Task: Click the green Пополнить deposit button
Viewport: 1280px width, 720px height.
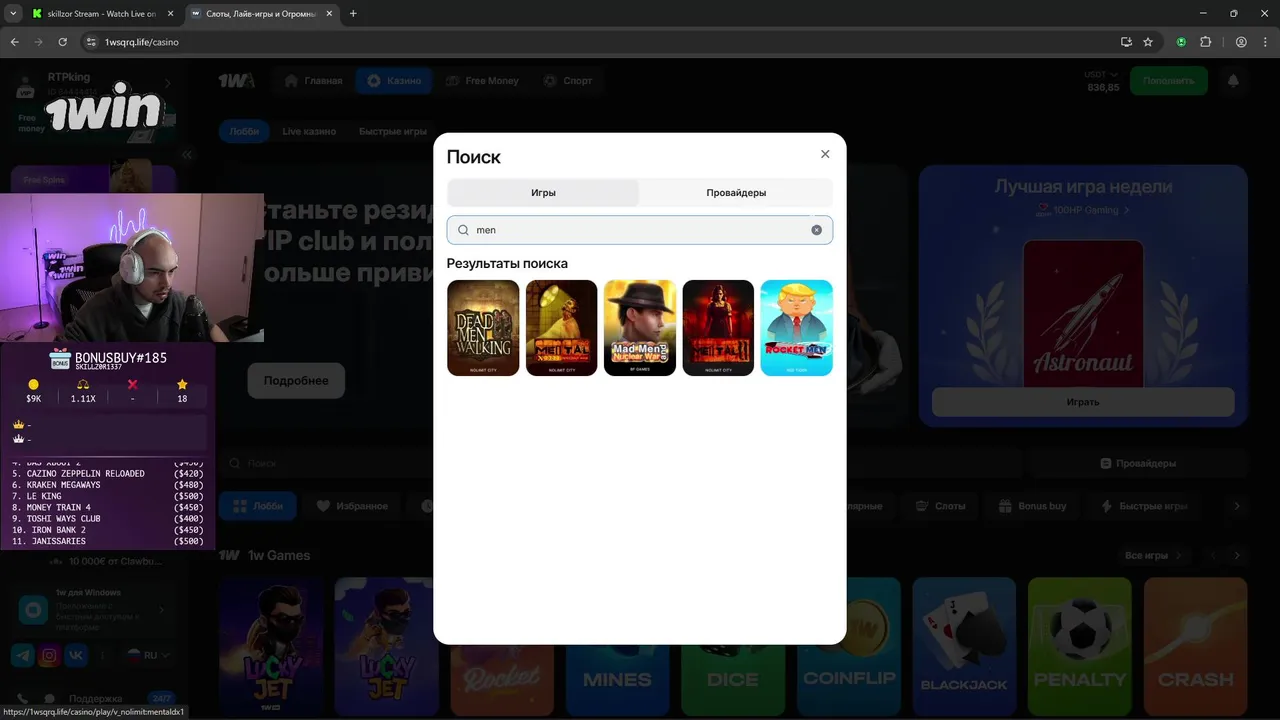Action: pos(1168,81)
